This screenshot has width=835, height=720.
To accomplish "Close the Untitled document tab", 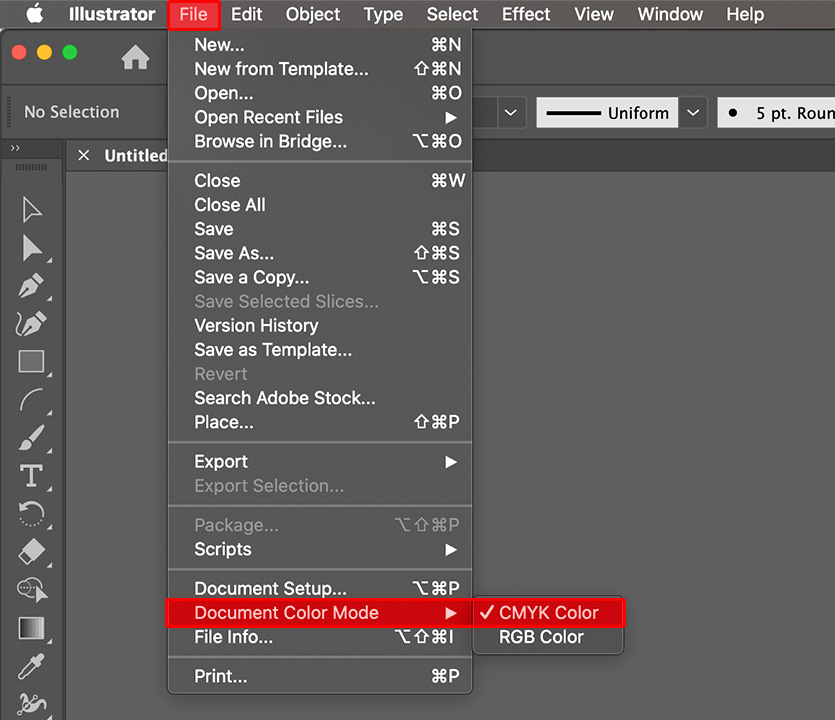I will click(x=84, y=156).
